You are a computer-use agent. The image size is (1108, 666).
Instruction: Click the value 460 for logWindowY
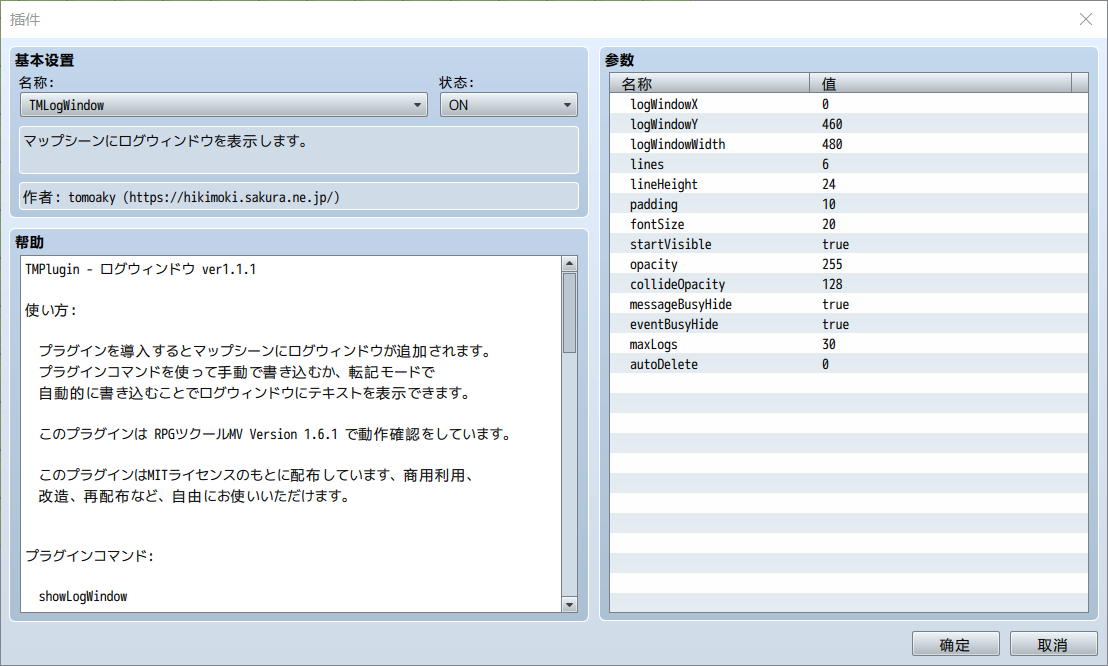[832, 124]
